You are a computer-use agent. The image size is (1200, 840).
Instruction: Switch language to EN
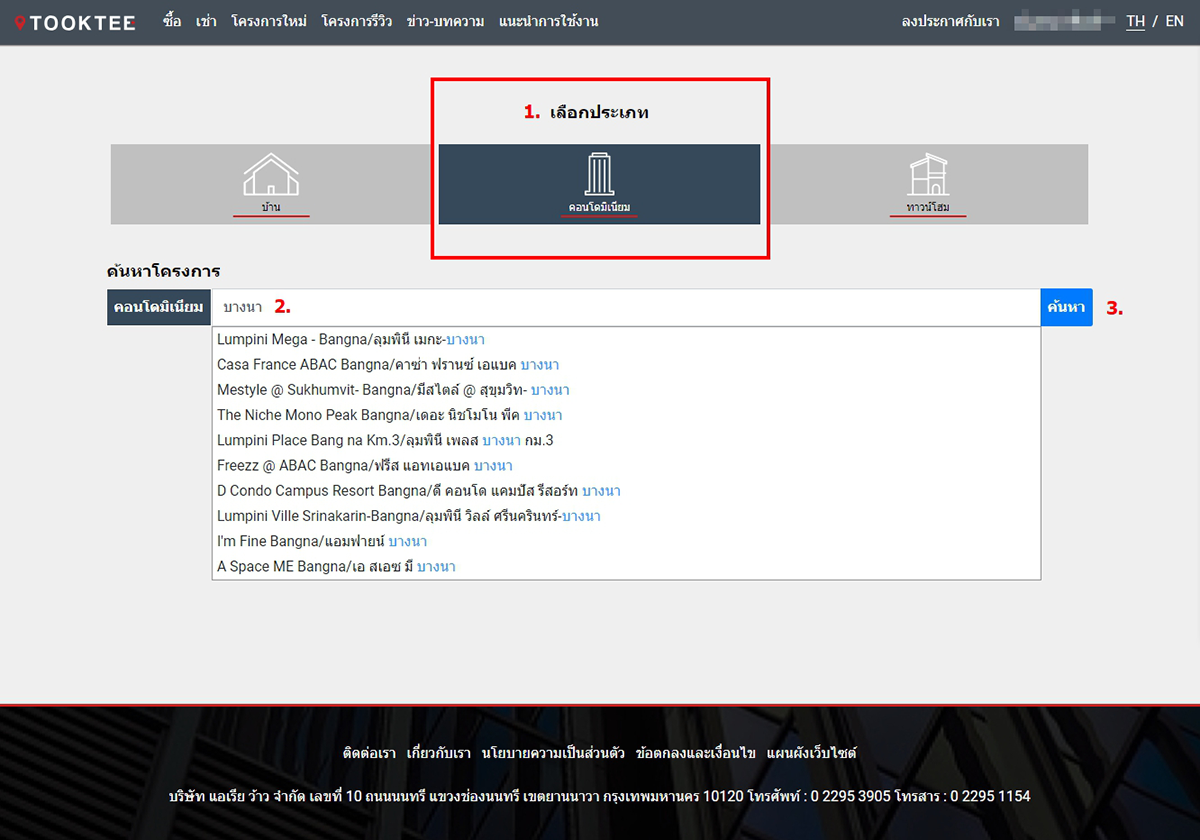click(x=1174, y=21)
